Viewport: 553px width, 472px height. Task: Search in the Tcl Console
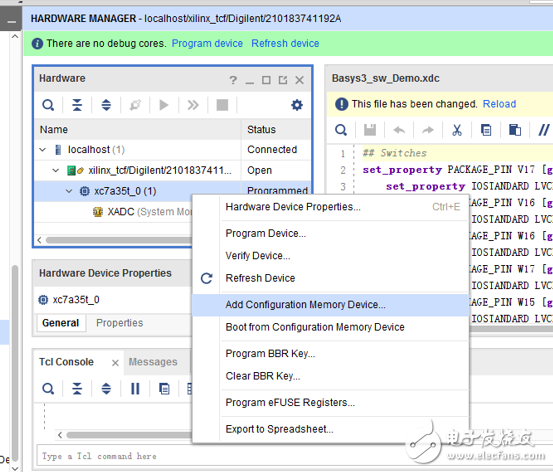[x=48, y=389]
